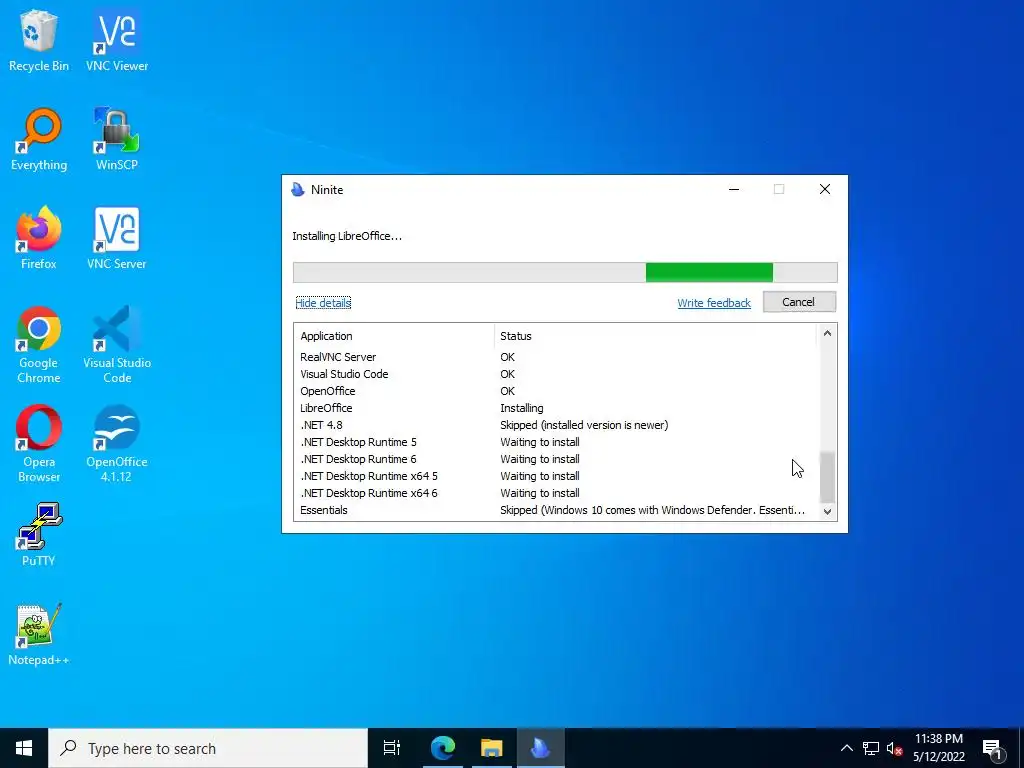This screenshot has width=1024, height=768.
Task: Select the Visual Studio Code list row
Action: pos(556,374)
